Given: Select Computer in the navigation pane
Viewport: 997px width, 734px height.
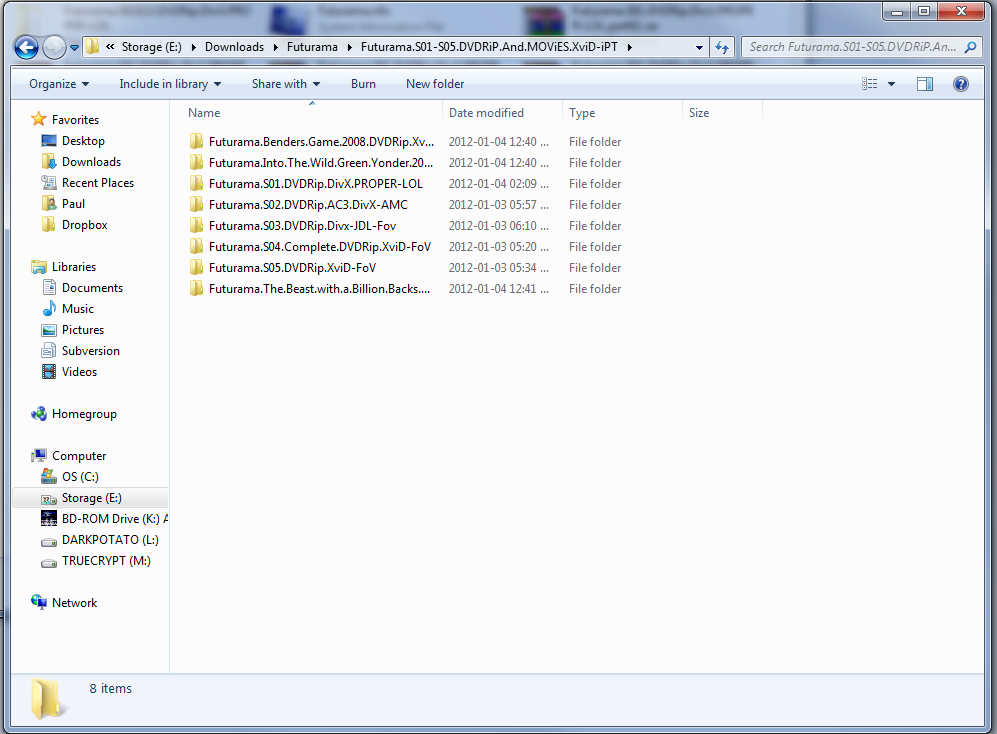Looking at the screenshot, I should click(x=79, y=455).
